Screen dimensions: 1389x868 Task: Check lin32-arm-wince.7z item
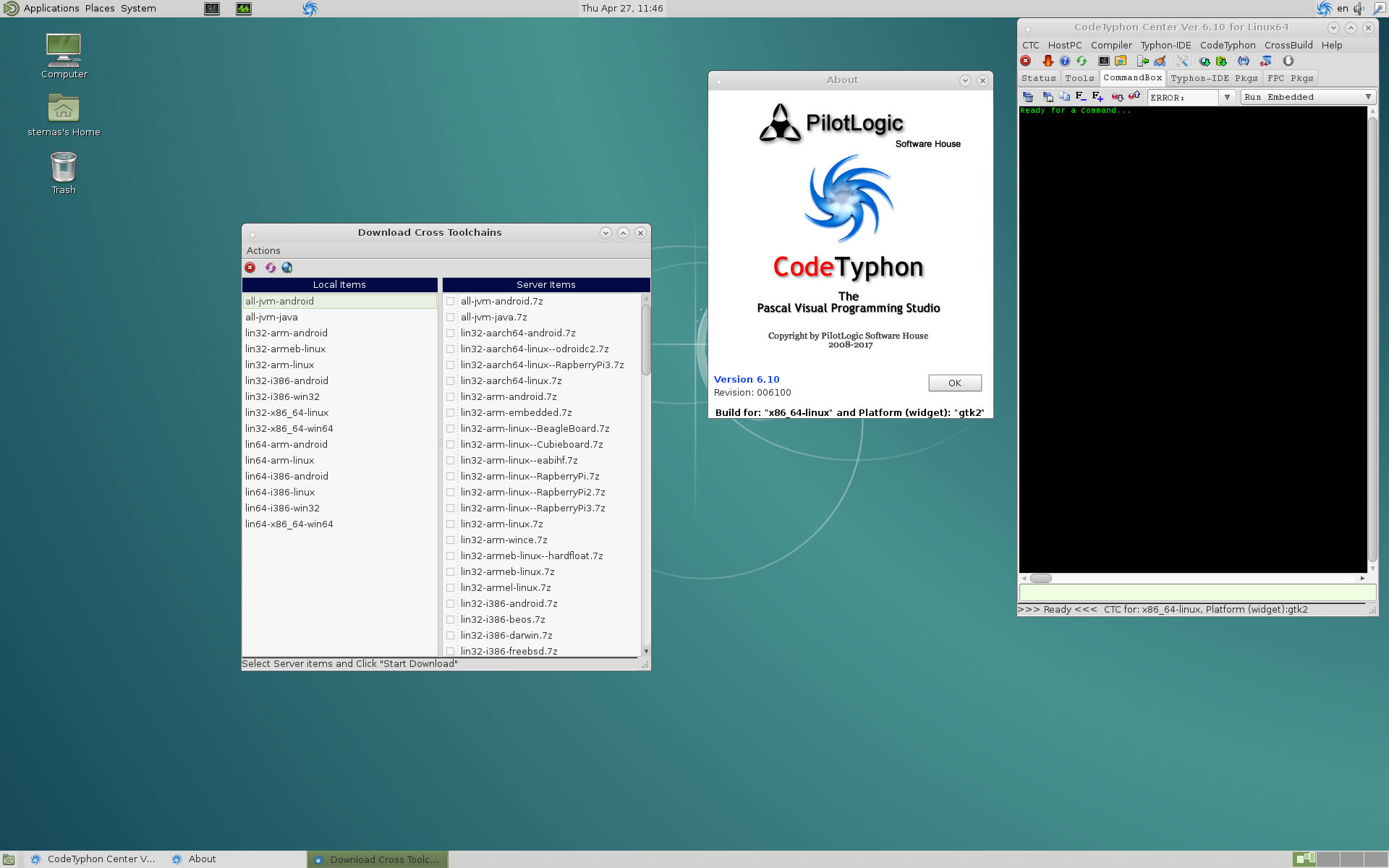451,540
